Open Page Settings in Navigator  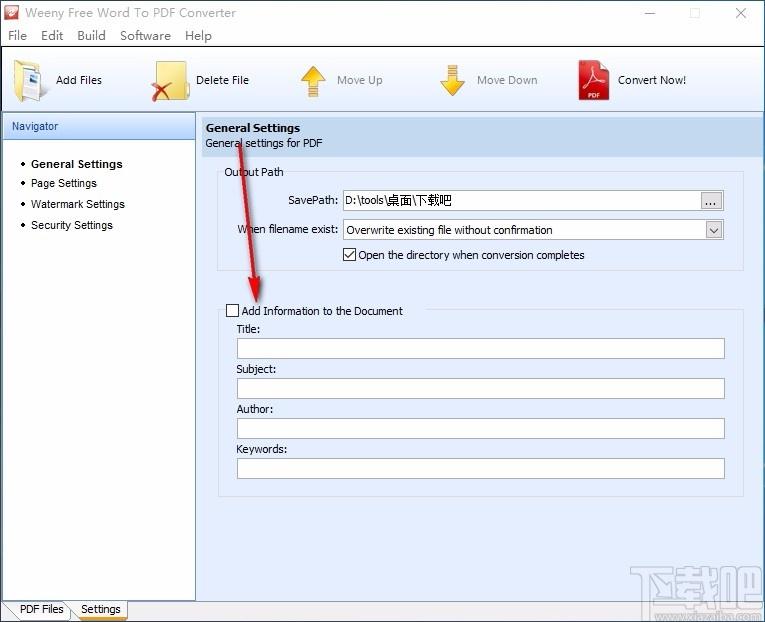64,183
